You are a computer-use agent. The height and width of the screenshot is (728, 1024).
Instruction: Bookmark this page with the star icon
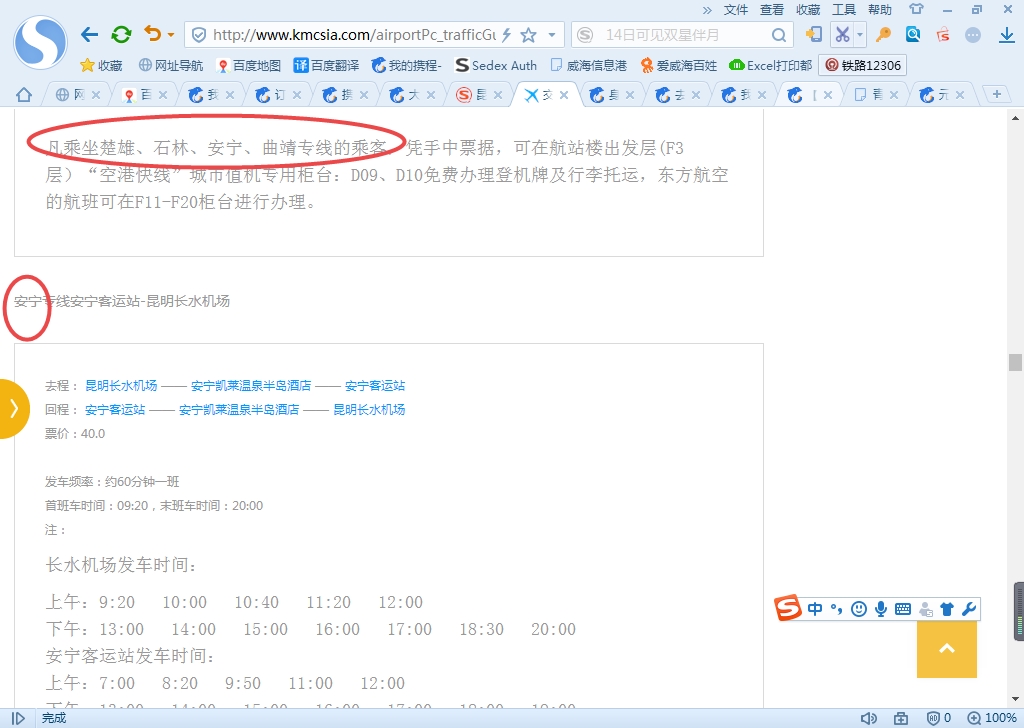pos(528,35)
